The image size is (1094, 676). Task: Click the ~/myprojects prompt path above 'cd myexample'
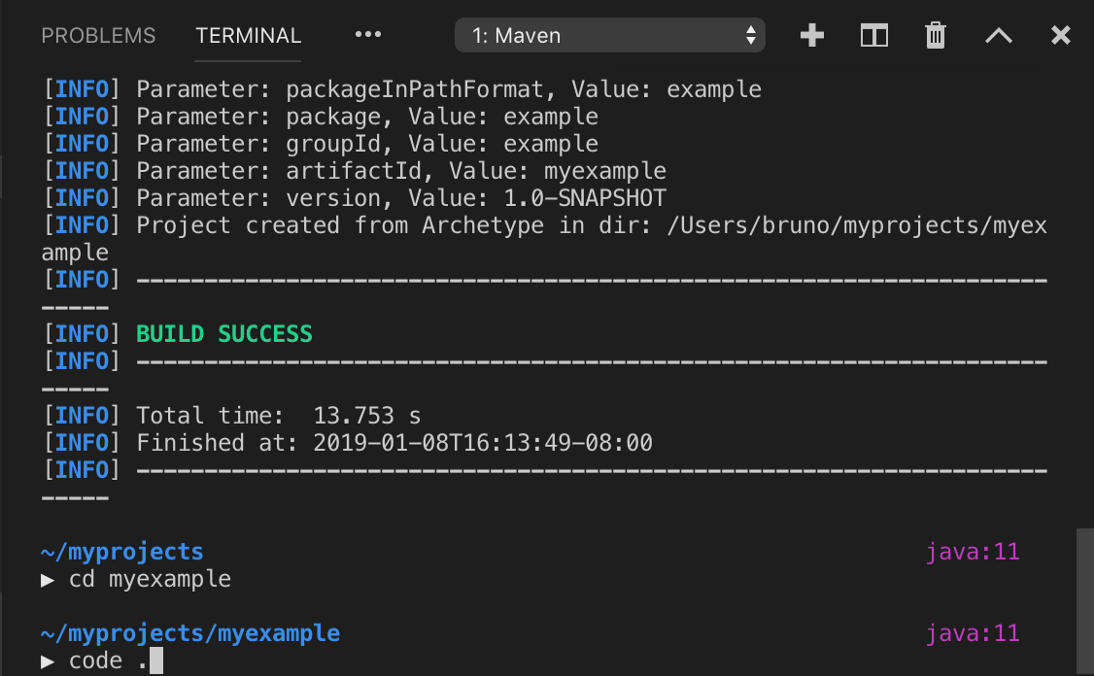click(122, 552)
